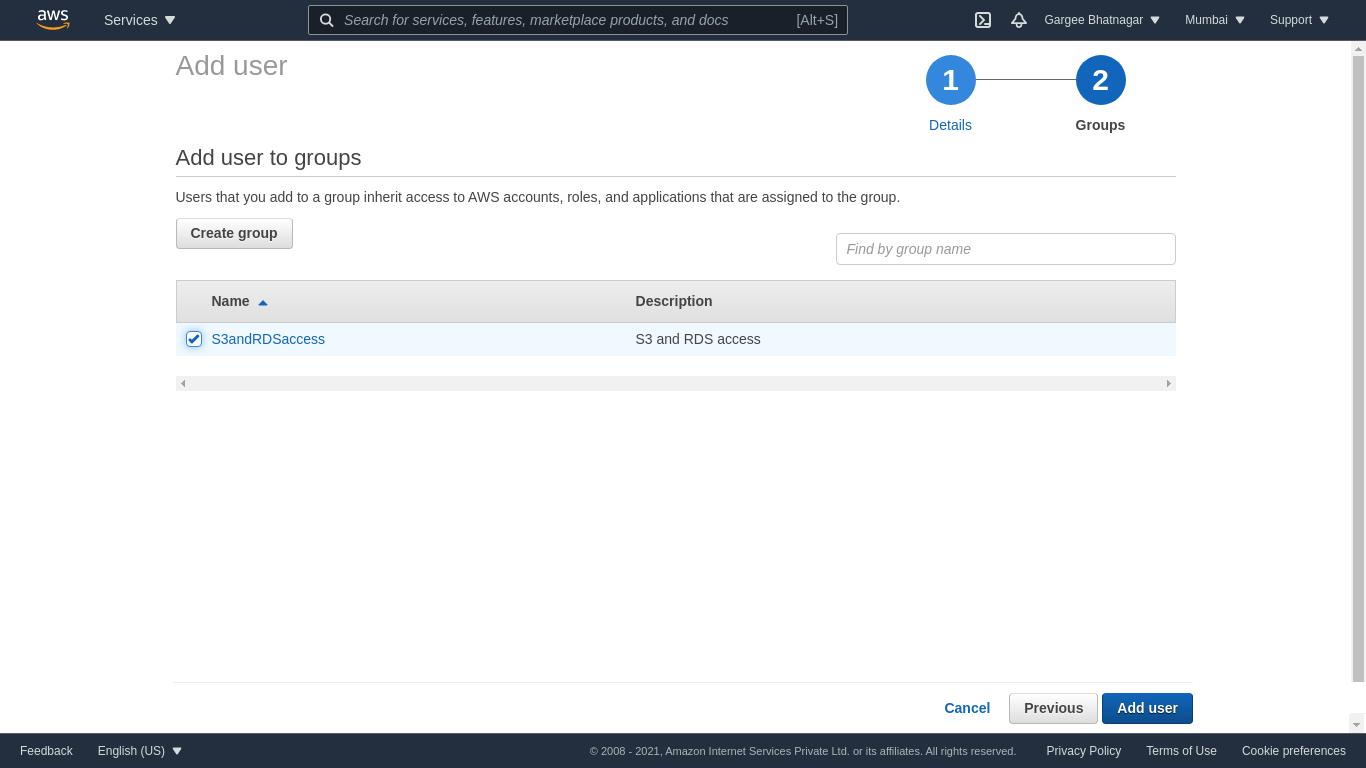Click the horizontal table scrollbar track
Viewport: 1366px width, 768px height.
(676, 383)
